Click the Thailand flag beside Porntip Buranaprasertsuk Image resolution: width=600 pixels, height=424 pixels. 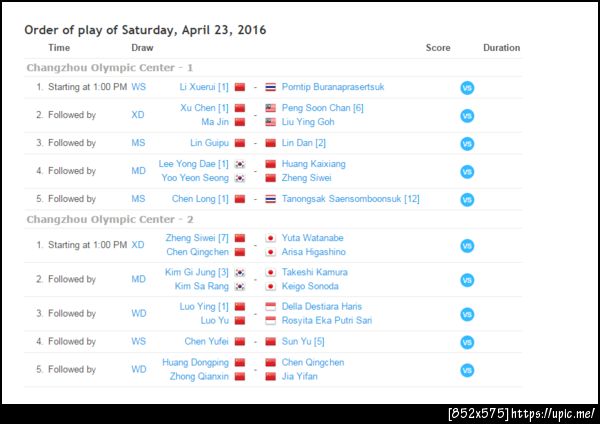(x=271, y=88)
